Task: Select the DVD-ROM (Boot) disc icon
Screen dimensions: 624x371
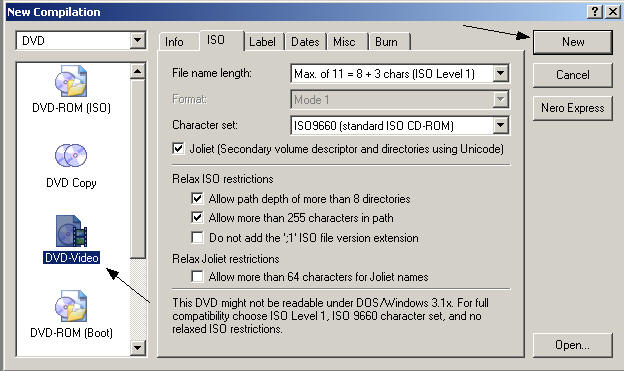Action: [x=71, y=306]
